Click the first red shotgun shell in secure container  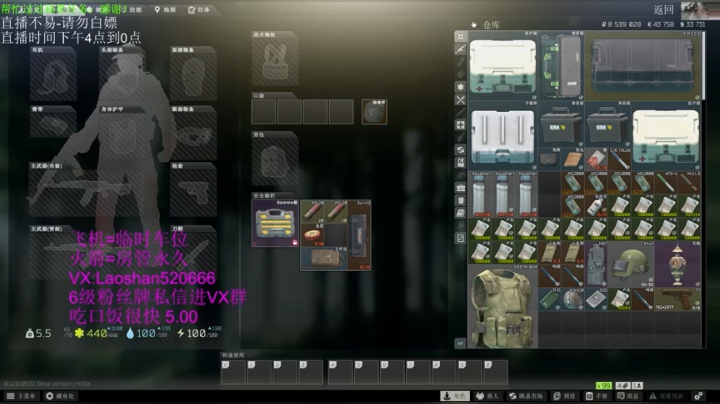[x=312, y=212]
